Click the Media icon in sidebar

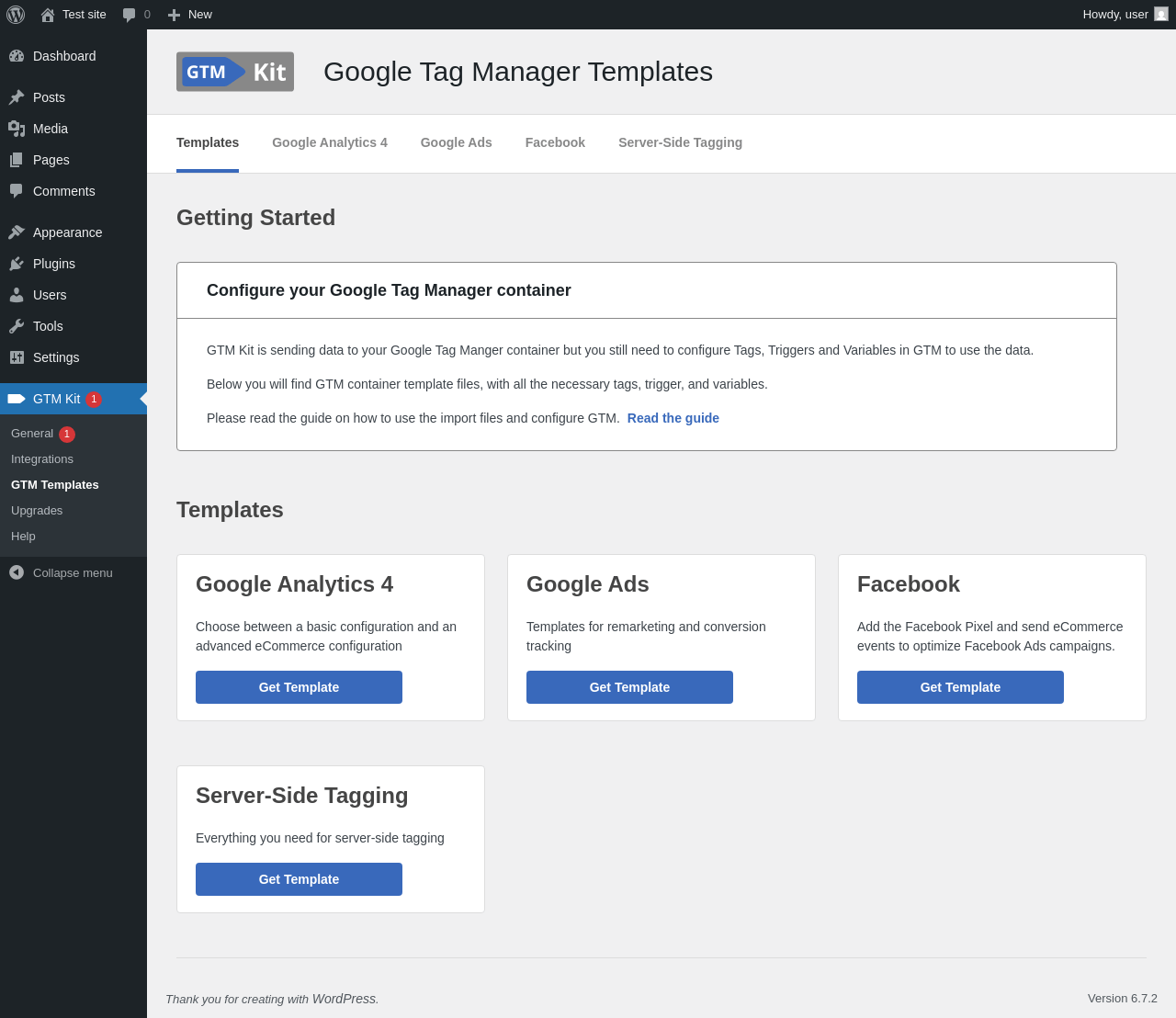click(x=17, y=129)
